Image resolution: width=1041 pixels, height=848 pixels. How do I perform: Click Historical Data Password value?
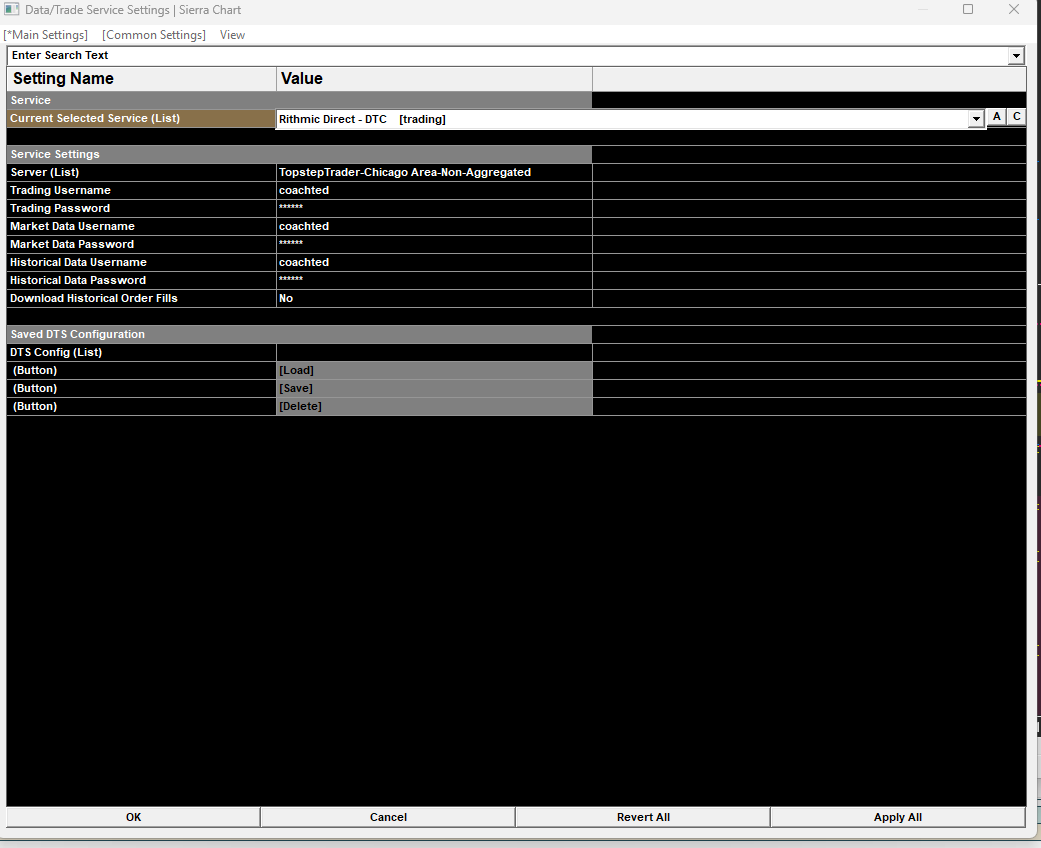[434, 280]
